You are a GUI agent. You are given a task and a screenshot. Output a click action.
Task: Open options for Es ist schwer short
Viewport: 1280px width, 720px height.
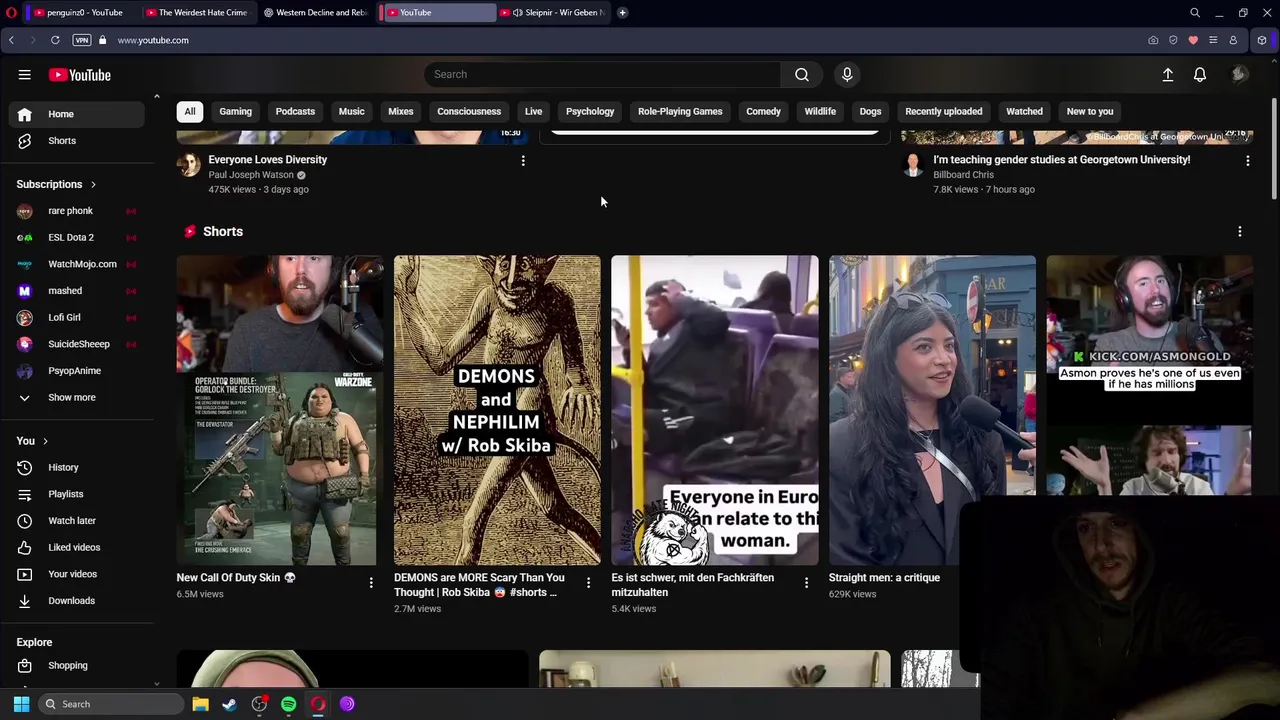806,582
